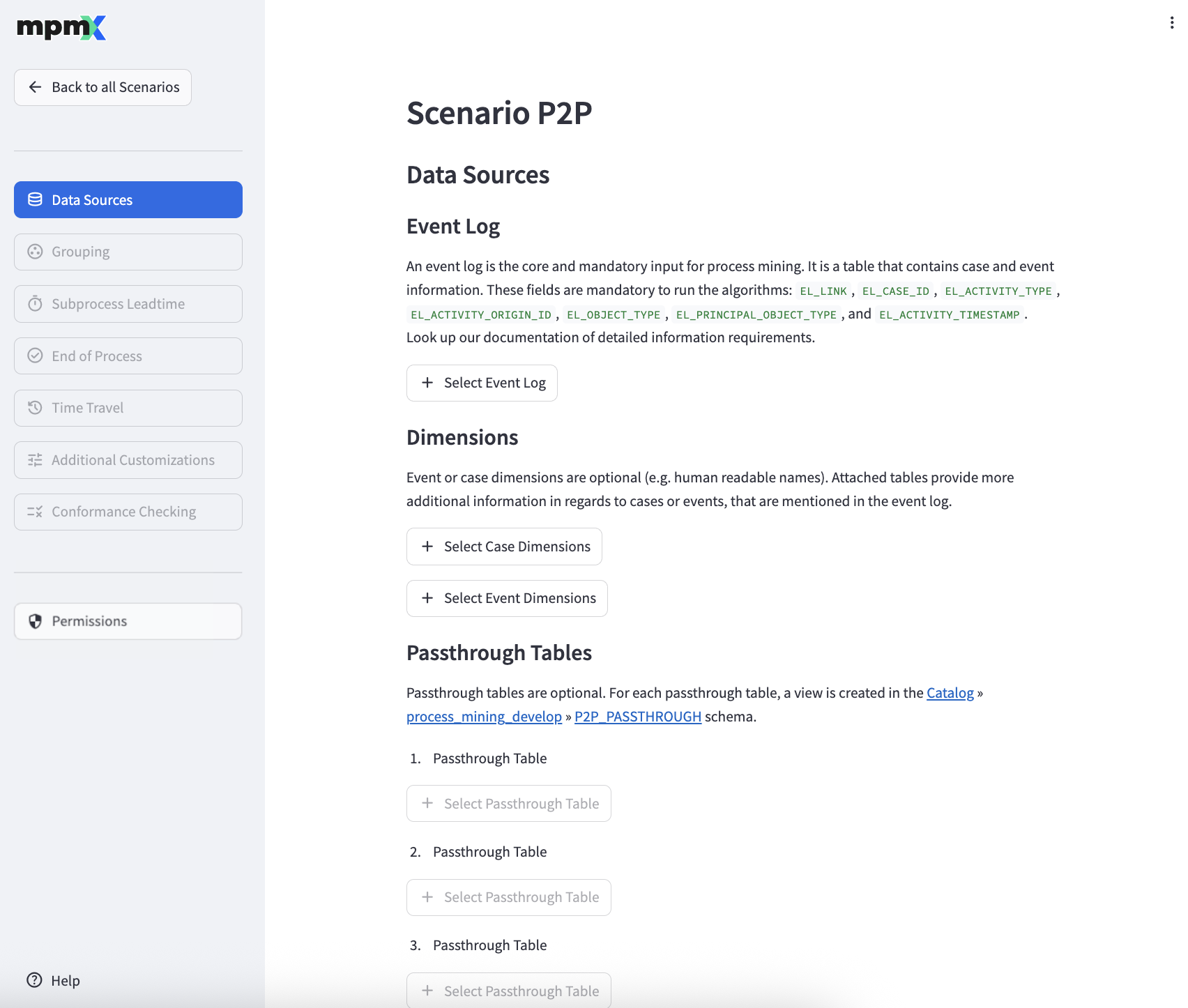Viewport: 1188px width, 1008px height.
Task: Select Event Log button
Action: [x=482, y=383]
